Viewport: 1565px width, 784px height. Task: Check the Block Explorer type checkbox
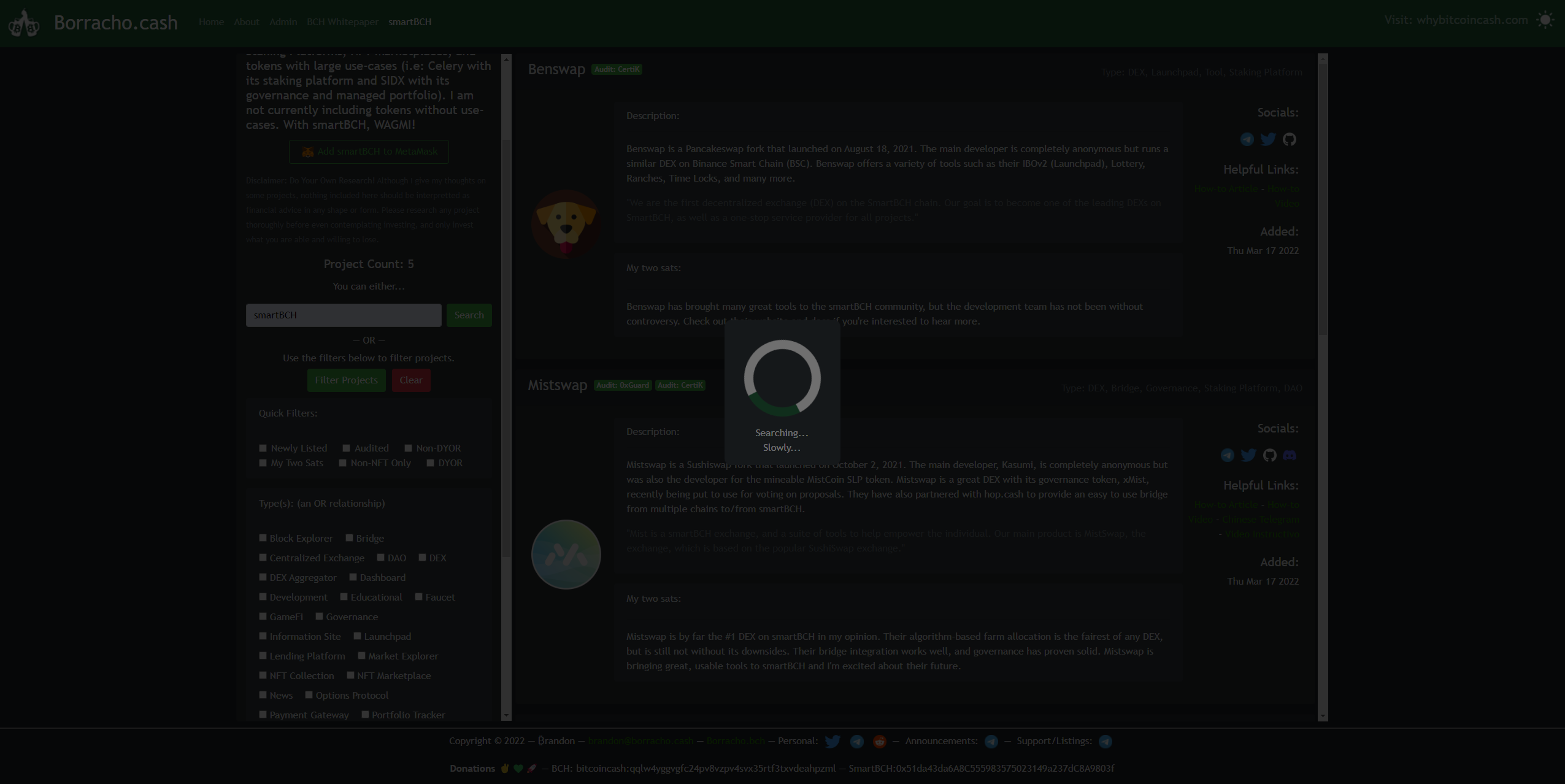[263, 537]
